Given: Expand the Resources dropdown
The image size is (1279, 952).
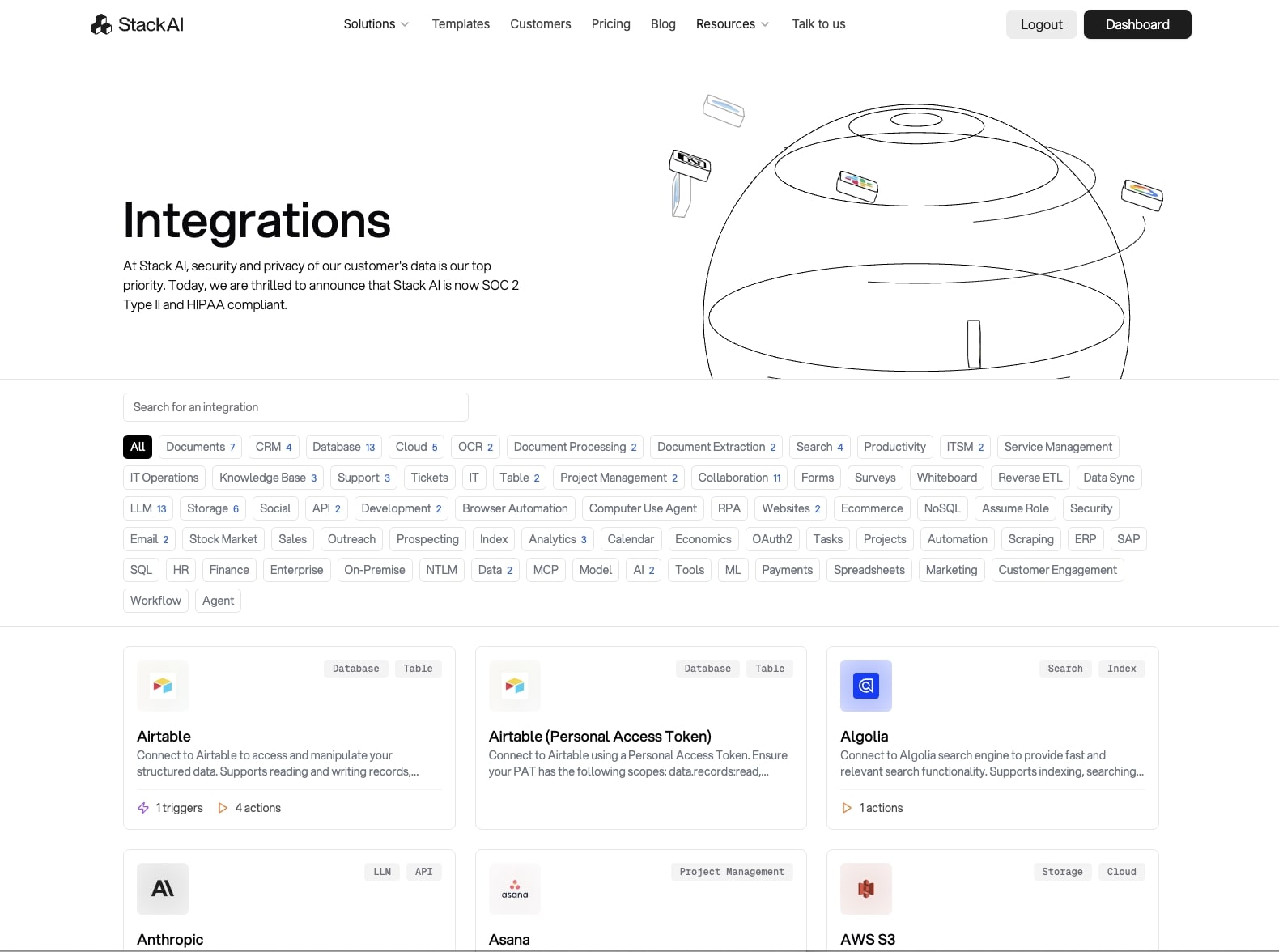Looking at the screenshot, I should [x=733, y=24].
